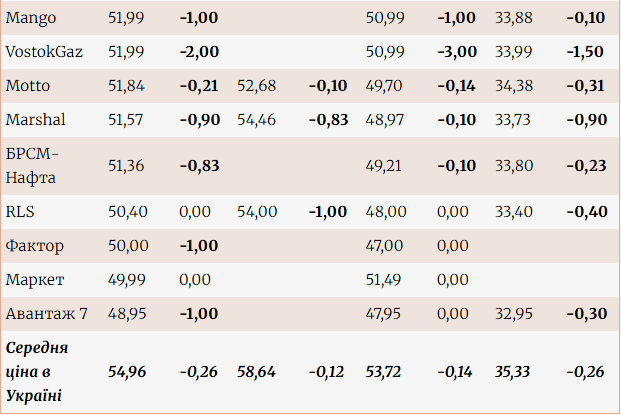Click the Motto station name
Viewport: 621px width, 415px height.
[28, 86]
